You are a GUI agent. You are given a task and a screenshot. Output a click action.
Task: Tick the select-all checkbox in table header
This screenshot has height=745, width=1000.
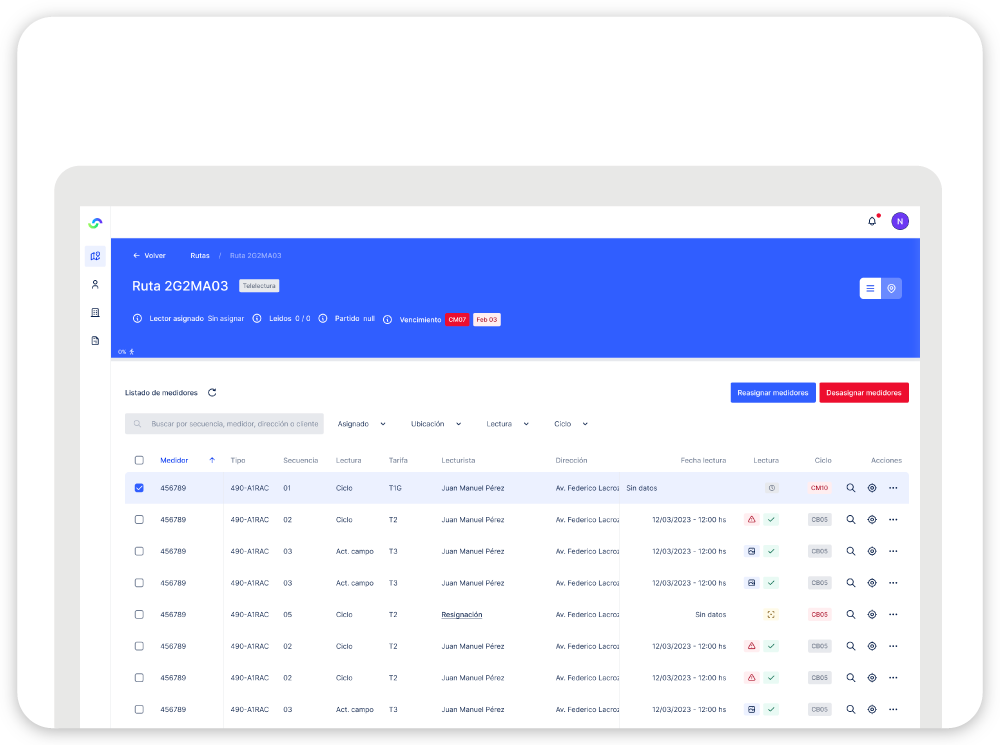(x=139, y=460)
